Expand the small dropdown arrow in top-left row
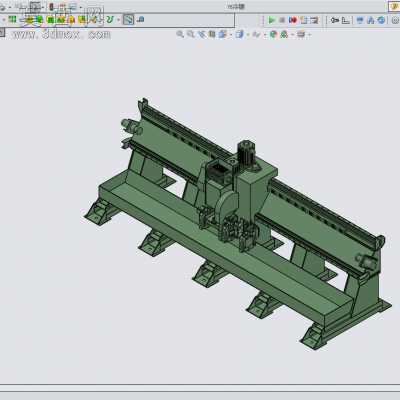Viewport: 400px width, 400px height. (80, 7)
